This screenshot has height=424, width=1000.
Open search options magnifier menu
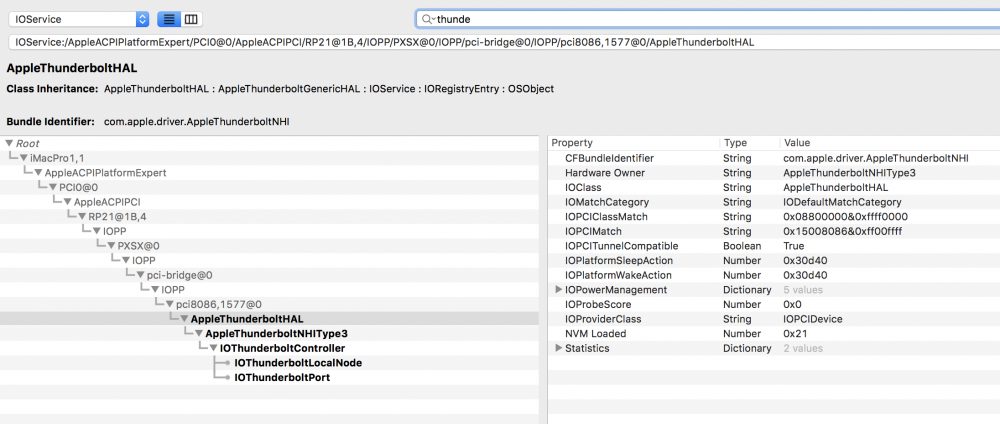click(427, 19)
